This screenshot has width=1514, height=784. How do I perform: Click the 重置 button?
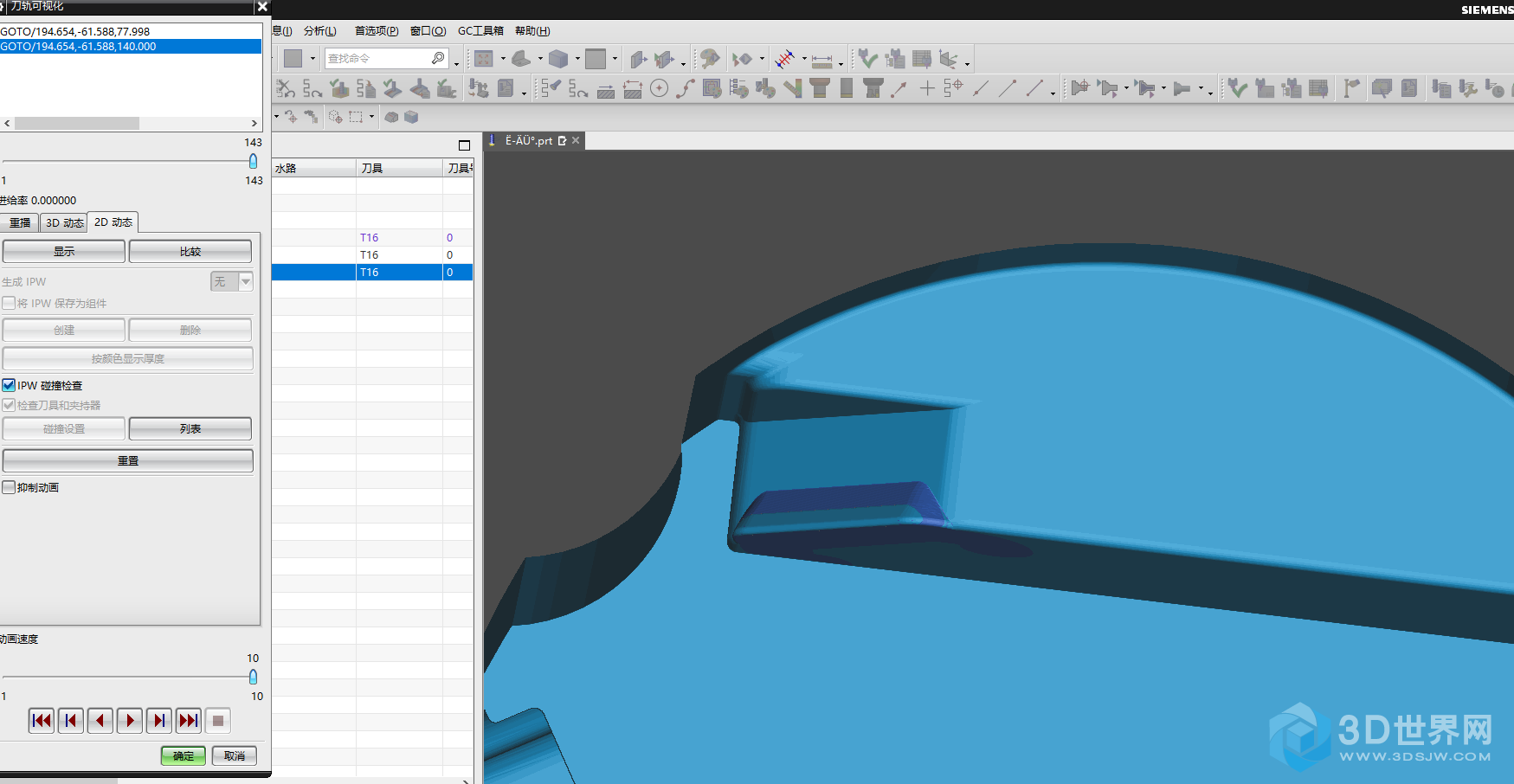128,460
